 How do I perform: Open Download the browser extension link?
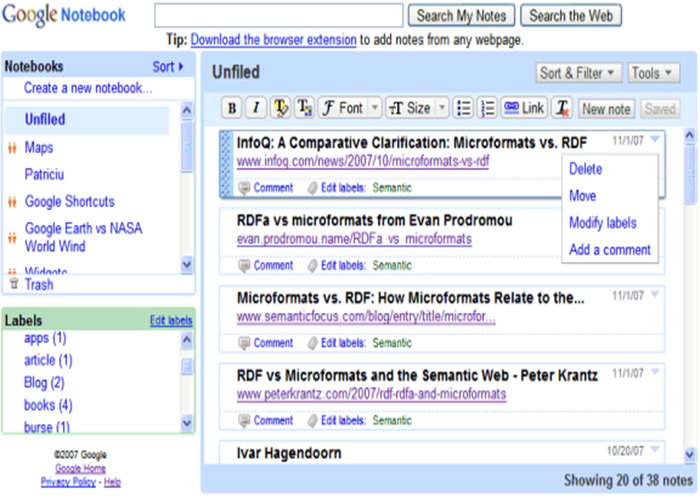click(273, 40)
